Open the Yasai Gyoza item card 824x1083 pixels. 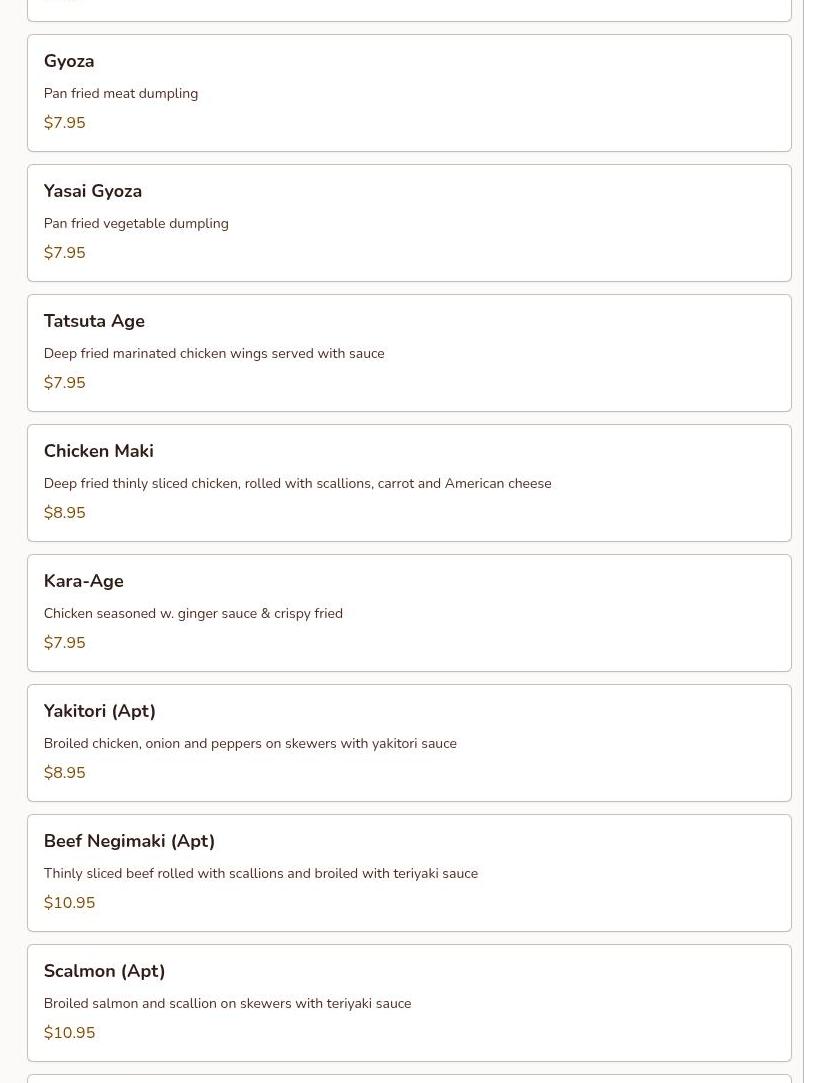tap(409, 223)
